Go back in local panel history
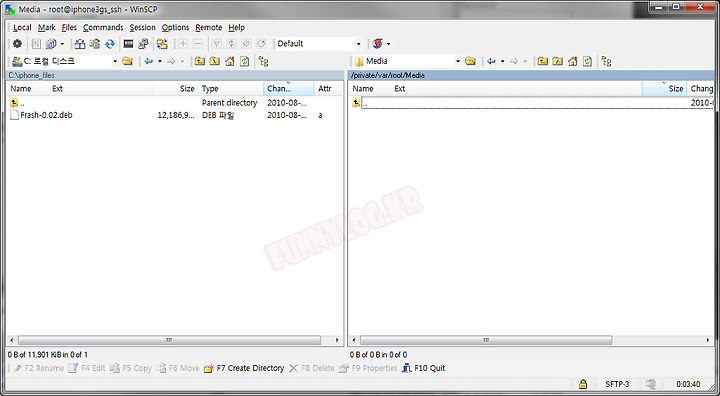 148,61
